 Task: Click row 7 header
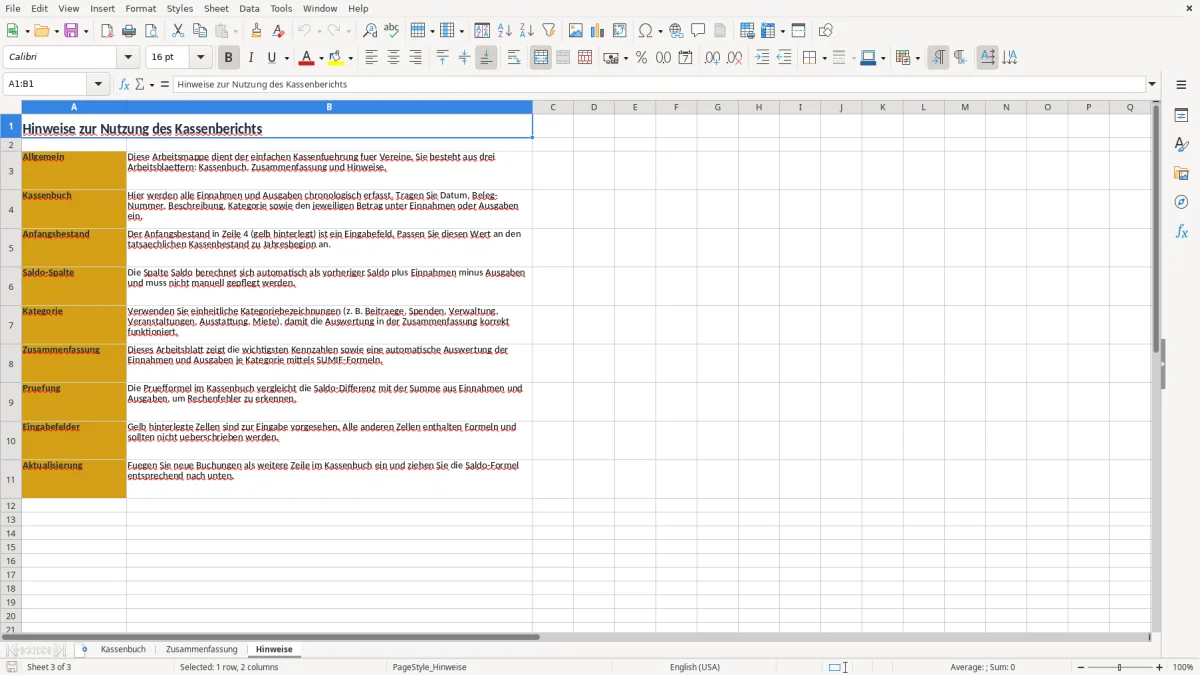tap(11, 325)
